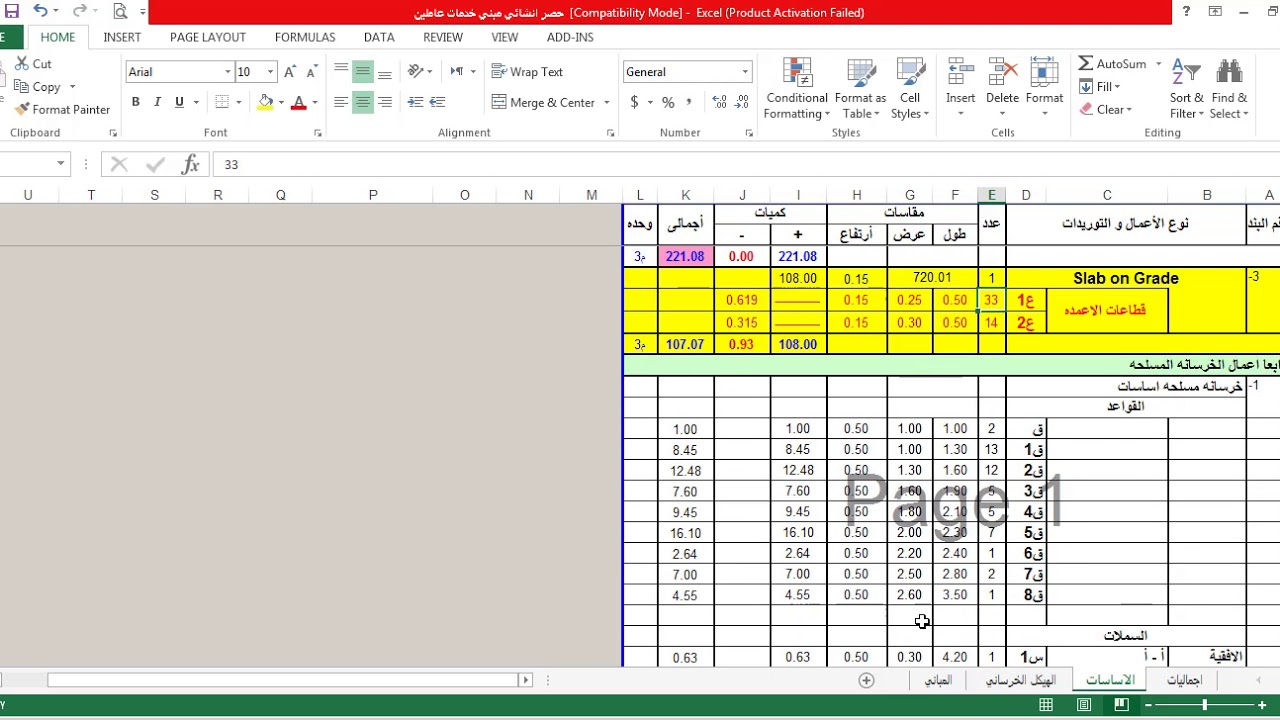Open Excel Help question mark
1280x720 pixels.
(x=1186, y=12)
